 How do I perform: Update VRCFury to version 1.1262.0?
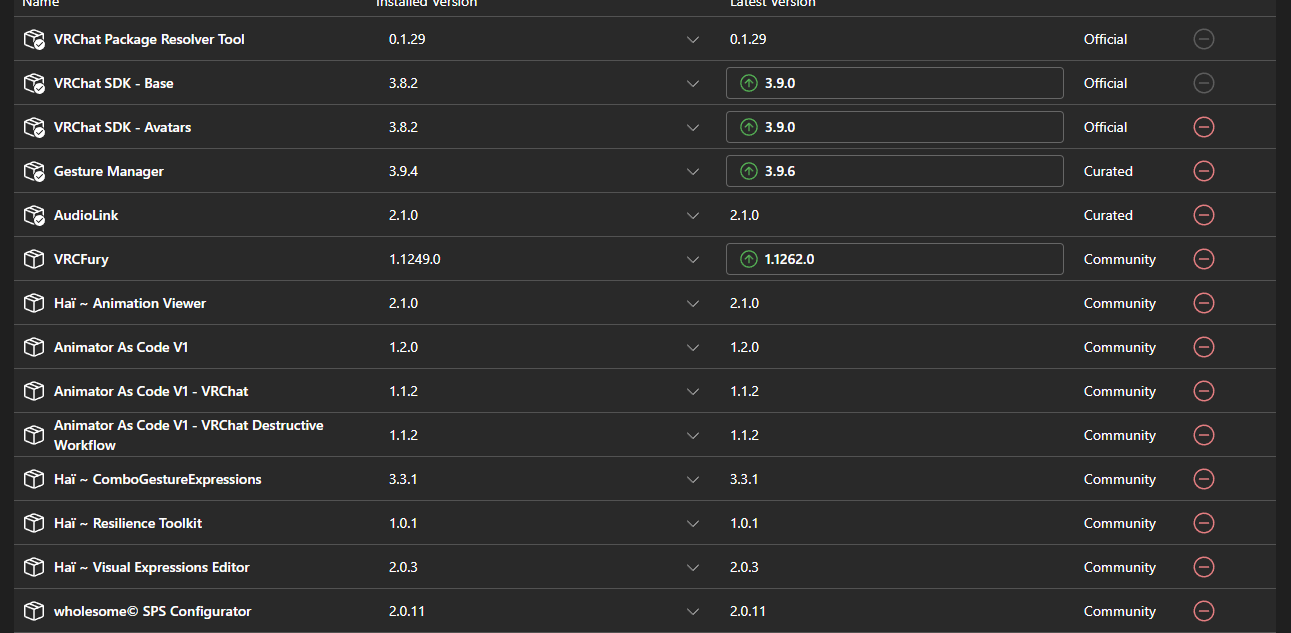point(894,259)
